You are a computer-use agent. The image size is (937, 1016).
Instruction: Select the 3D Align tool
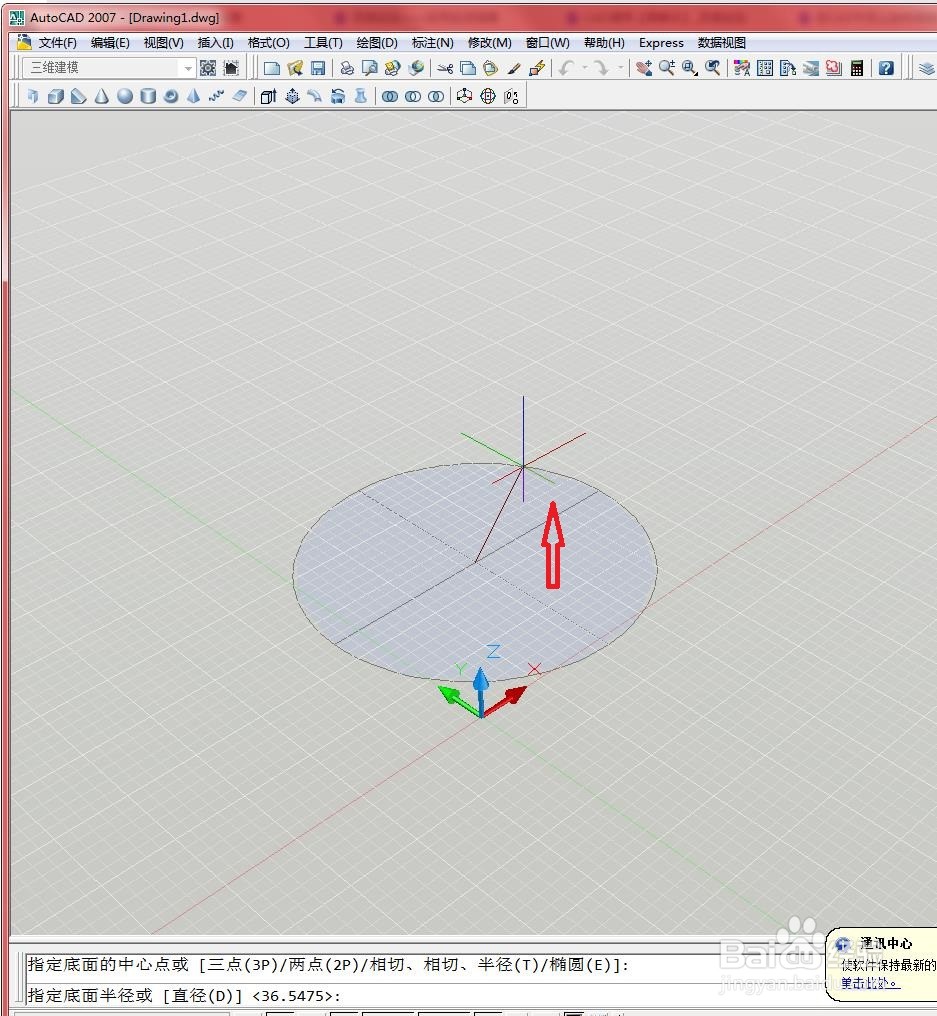[511, 97]
